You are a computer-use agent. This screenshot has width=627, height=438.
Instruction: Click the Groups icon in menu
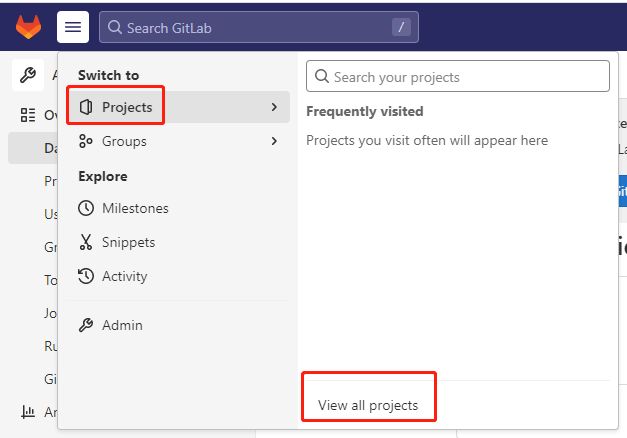86,141
